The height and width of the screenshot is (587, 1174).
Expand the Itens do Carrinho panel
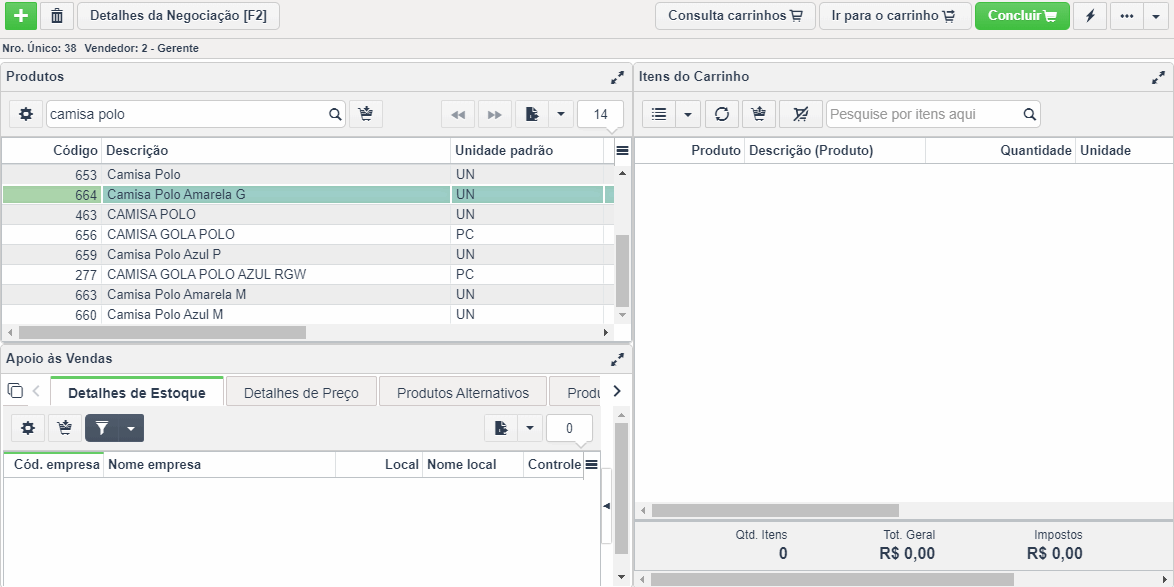click(x=1158, y=77)
